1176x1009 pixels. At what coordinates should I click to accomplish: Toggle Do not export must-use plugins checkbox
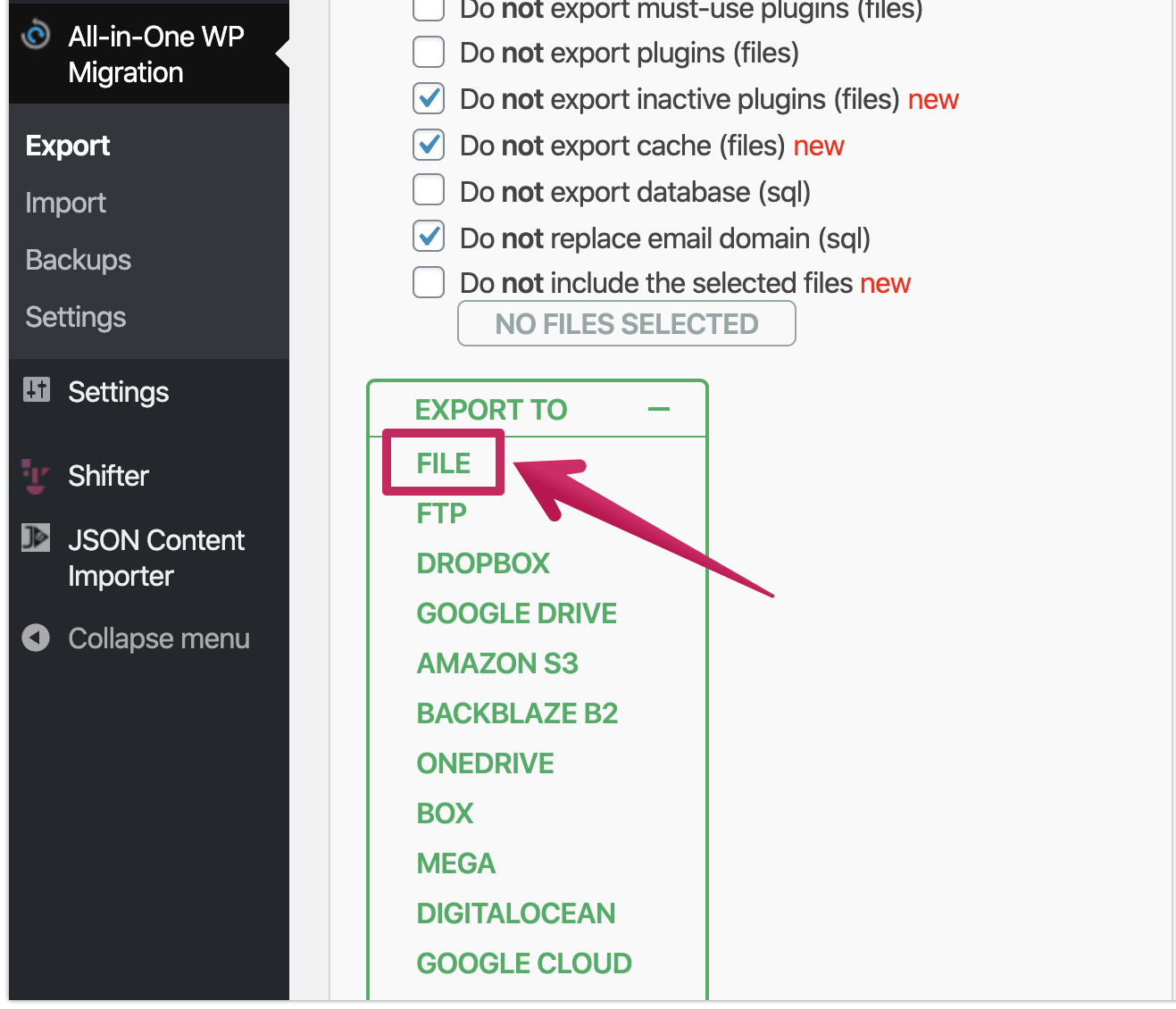point(429,9)
